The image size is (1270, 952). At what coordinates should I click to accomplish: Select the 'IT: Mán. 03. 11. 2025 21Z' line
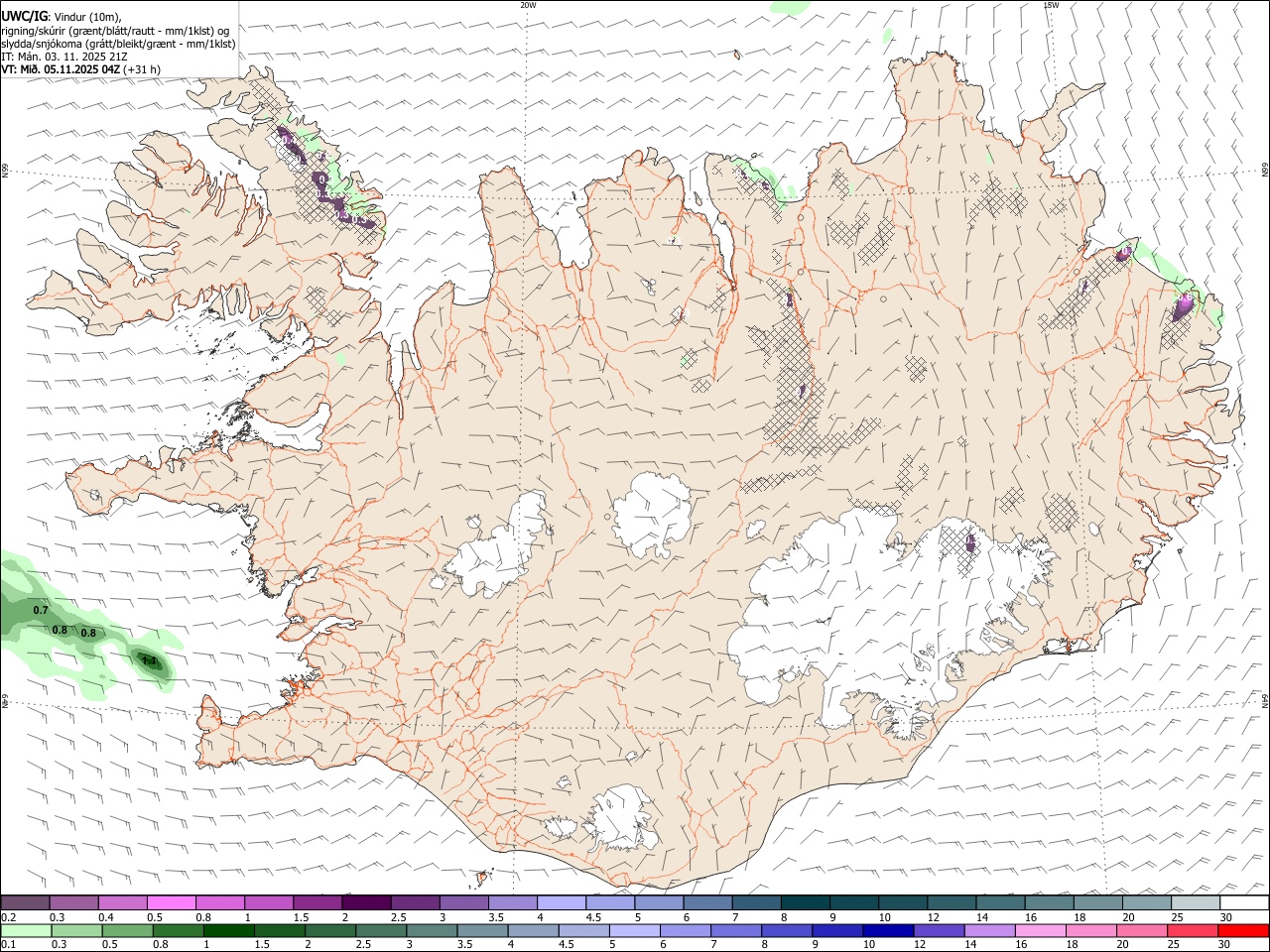click(x=63, y=57)
